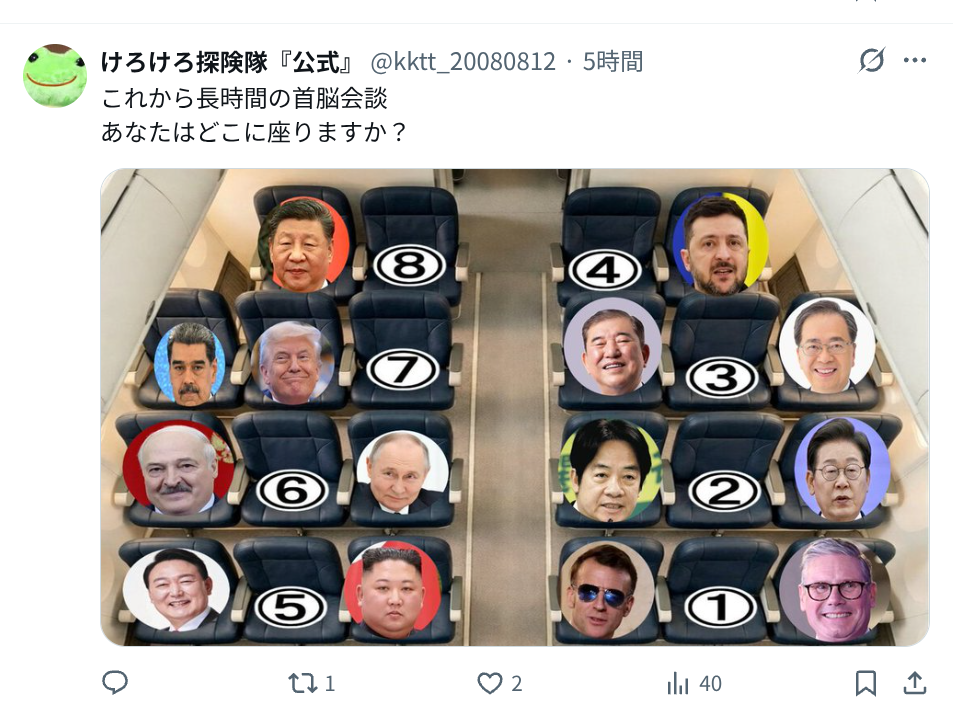This screenshot has width=953, height=707.
Task: Click the circled number ⑧ seat in image
Action: 410,266
